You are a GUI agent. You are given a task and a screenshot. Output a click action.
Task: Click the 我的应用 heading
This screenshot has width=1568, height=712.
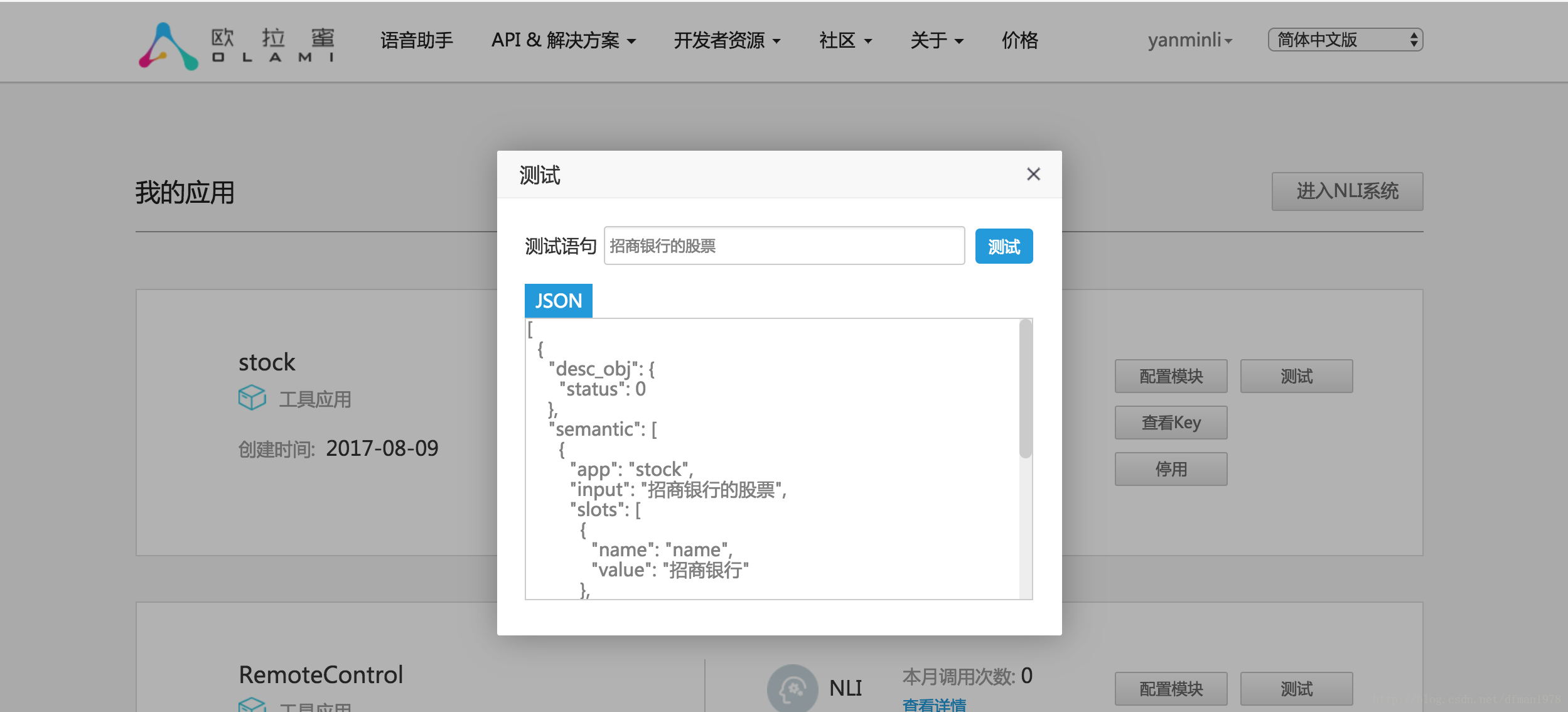click(x=185, y=192)
